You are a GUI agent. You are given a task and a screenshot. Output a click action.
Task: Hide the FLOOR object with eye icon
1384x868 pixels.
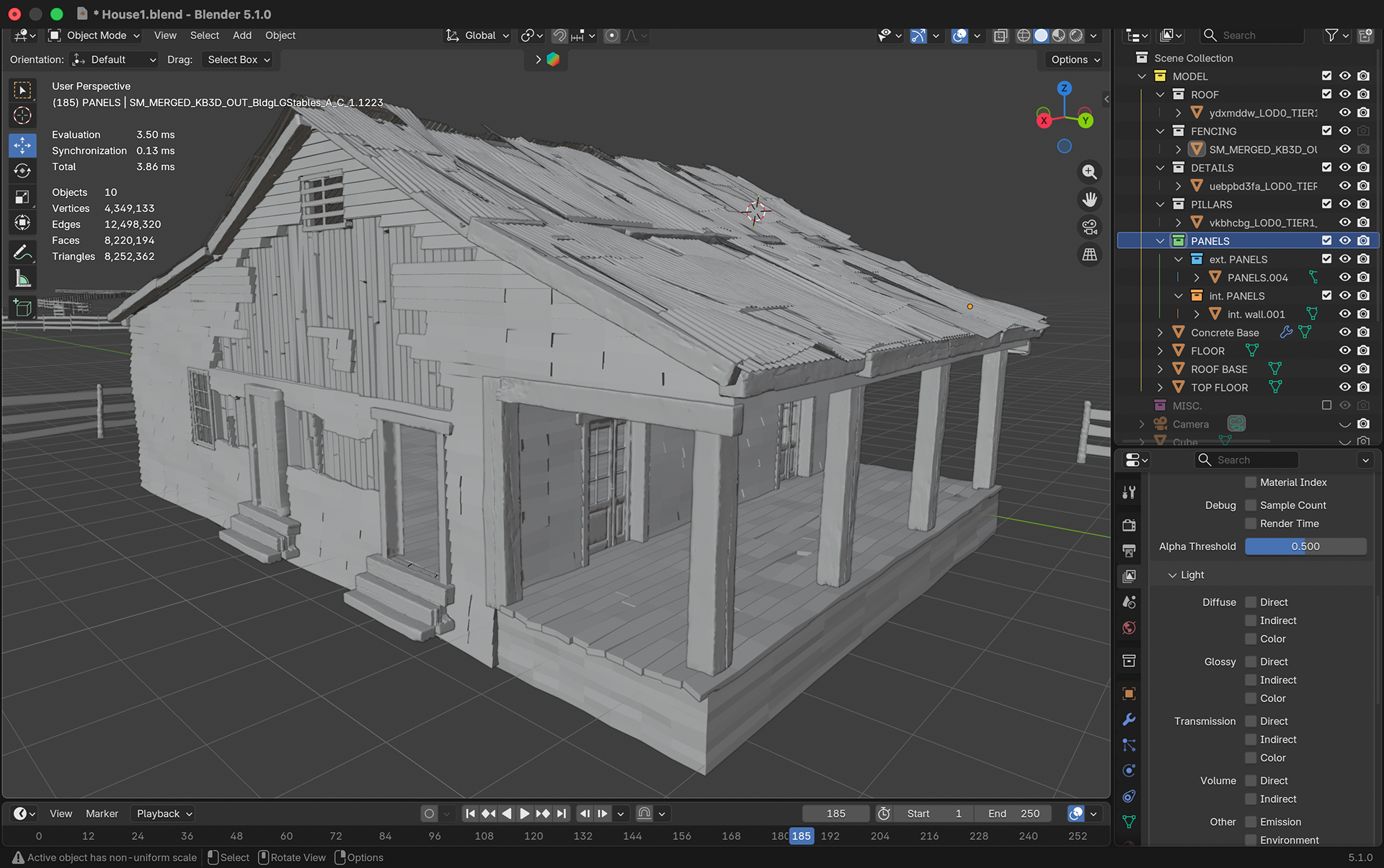click(1344, 350)
